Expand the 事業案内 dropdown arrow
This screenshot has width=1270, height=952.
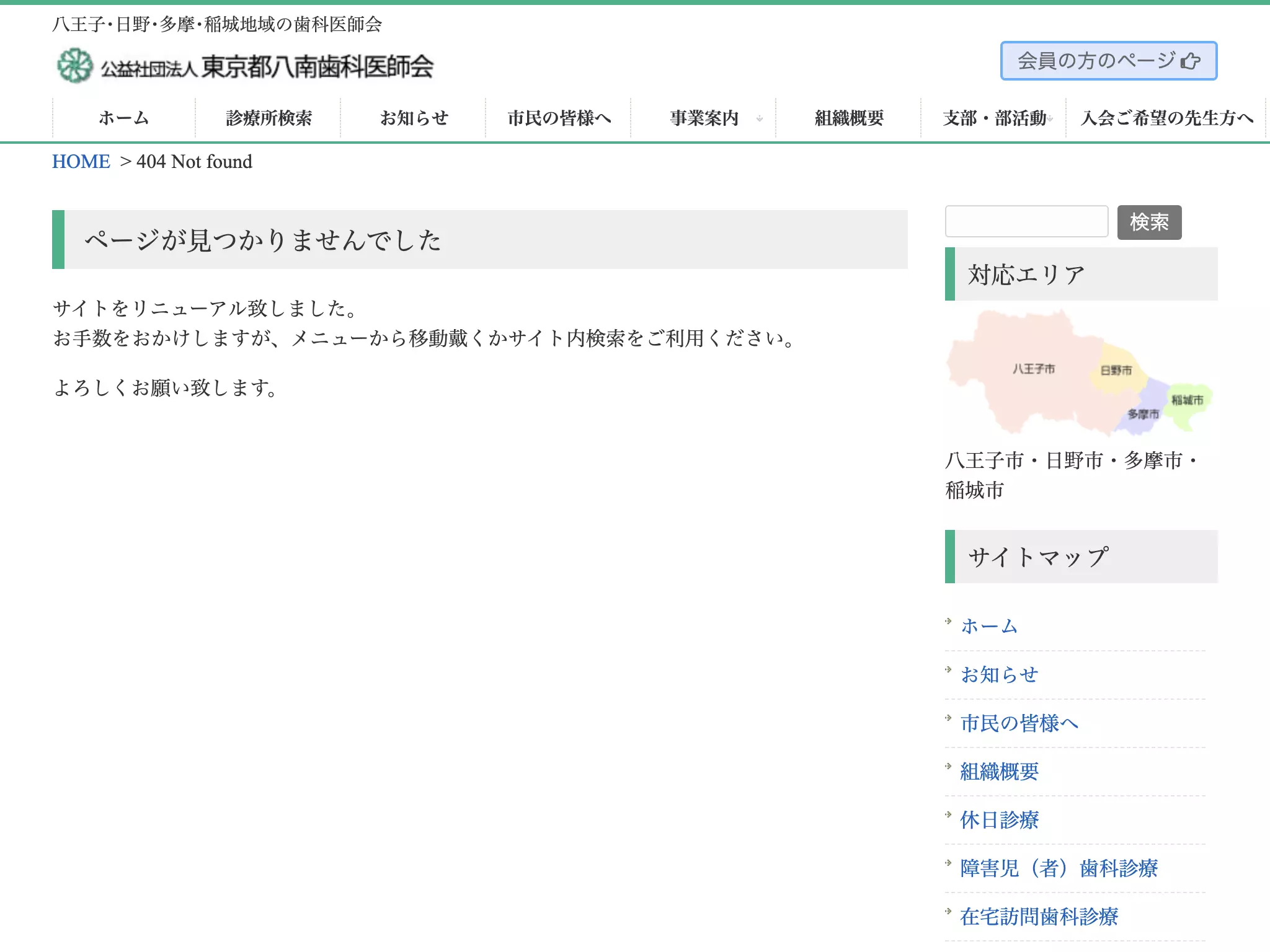(760, 118)
